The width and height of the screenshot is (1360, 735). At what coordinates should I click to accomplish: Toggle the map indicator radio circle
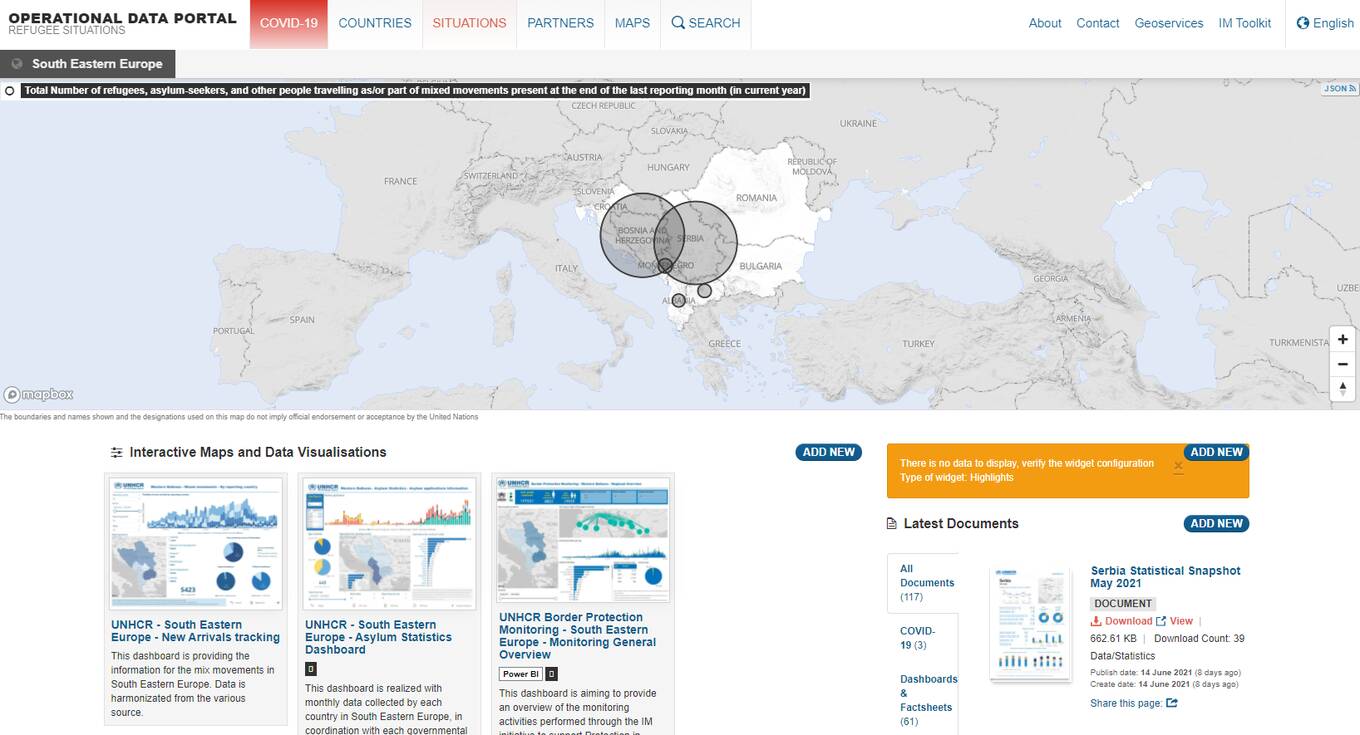(10, 90)
